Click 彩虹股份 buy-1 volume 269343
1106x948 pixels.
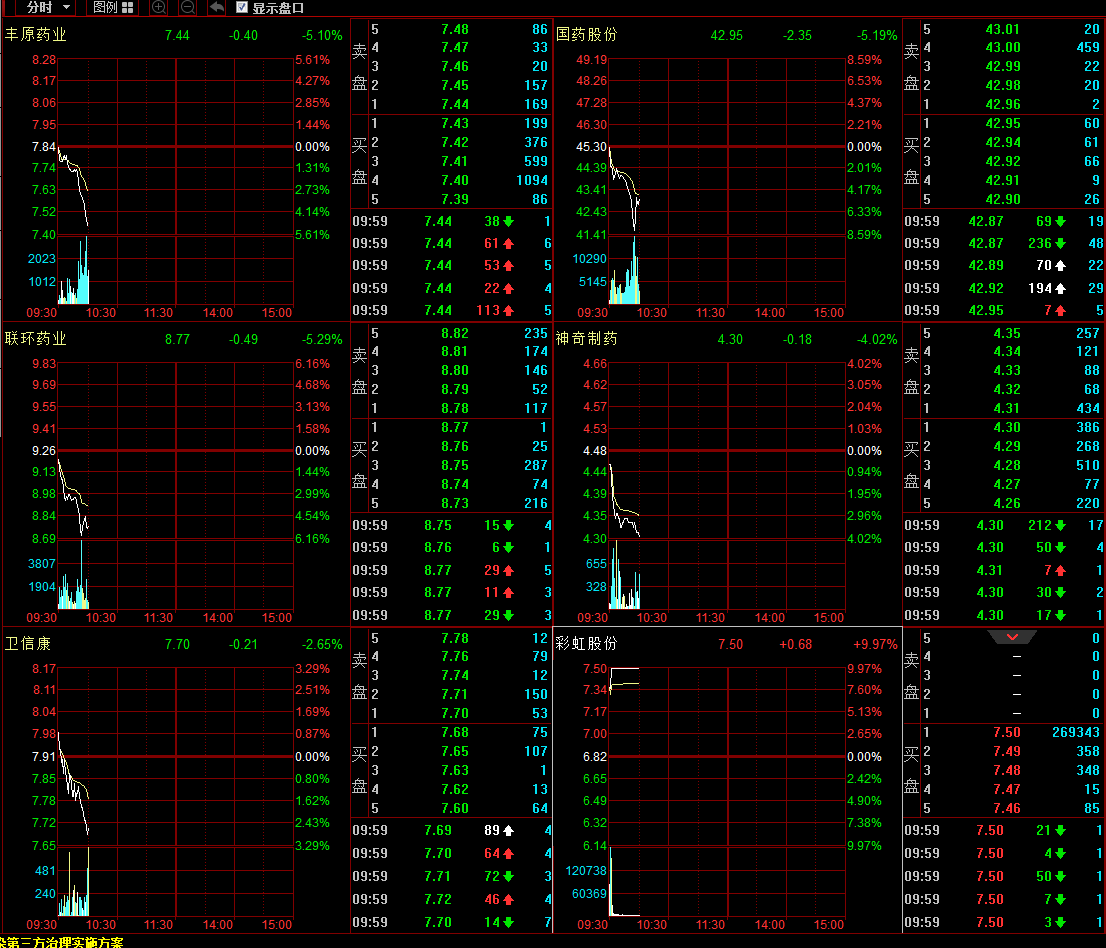click(x=1076, y=732)
